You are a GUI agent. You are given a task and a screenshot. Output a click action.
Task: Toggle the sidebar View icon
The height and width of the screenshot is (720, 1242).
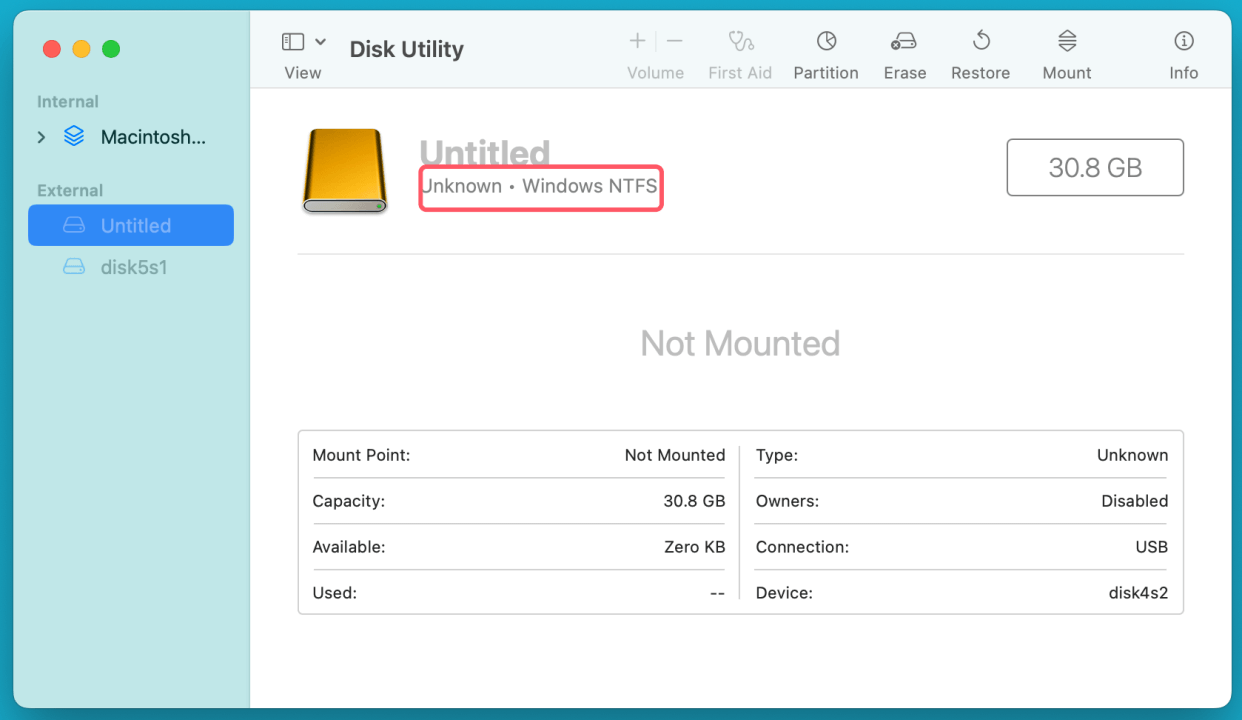[293, 41]
